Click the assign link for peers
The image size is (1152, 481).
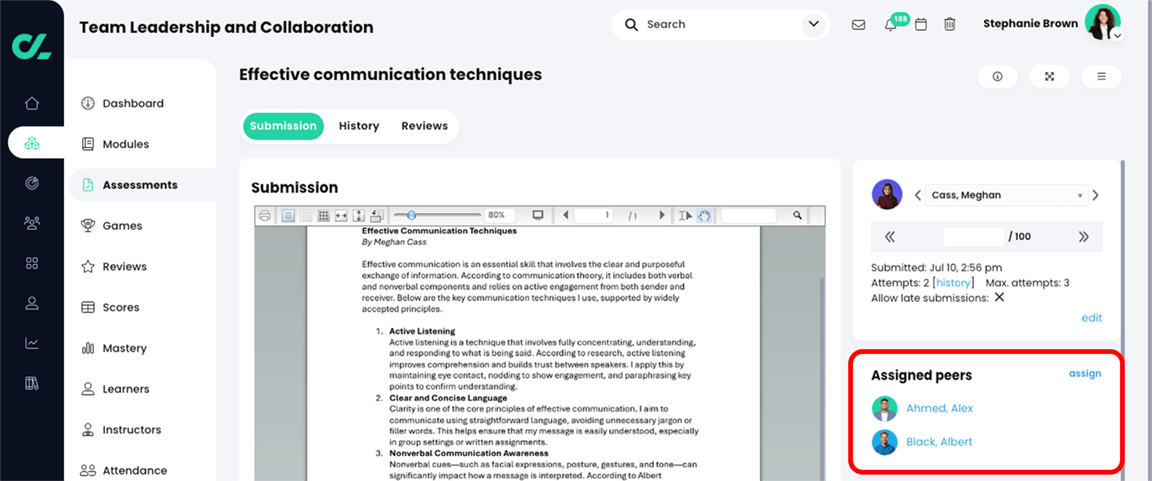1085,373
